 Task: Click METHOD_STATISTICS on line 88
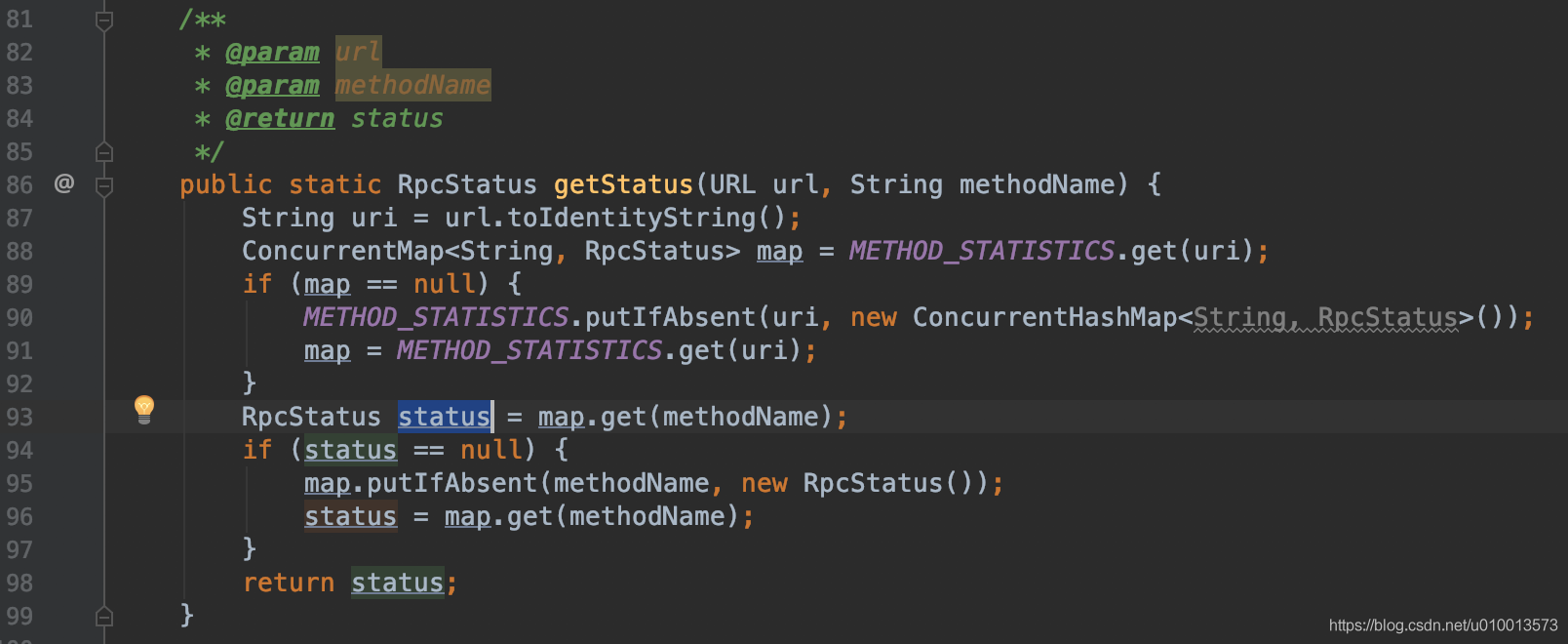click(981, 251)
